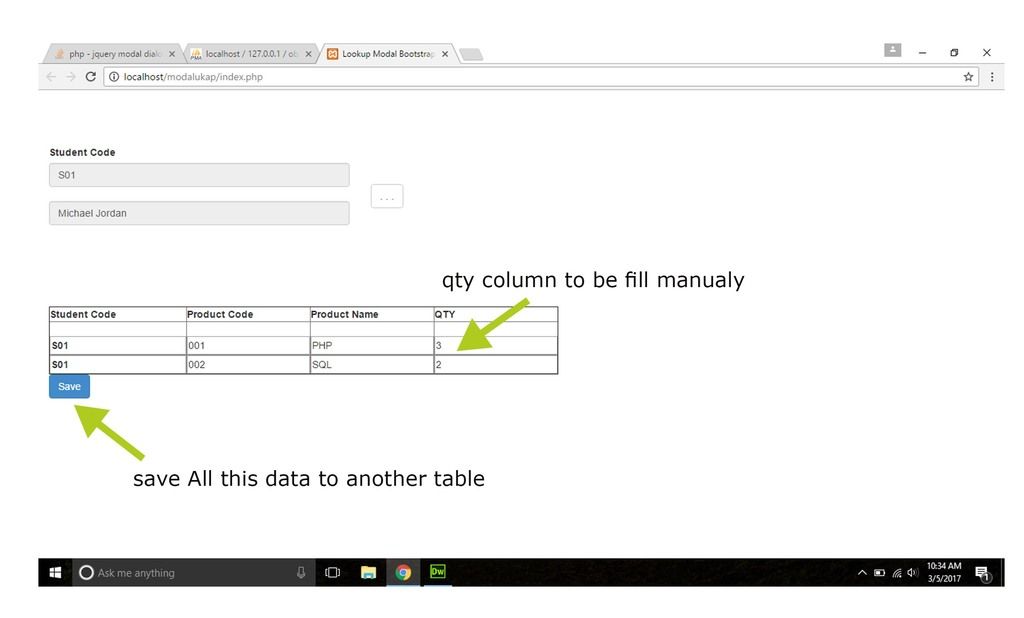
Task: Bookmark the page with the star icon
Action: (x=968, y=76)
